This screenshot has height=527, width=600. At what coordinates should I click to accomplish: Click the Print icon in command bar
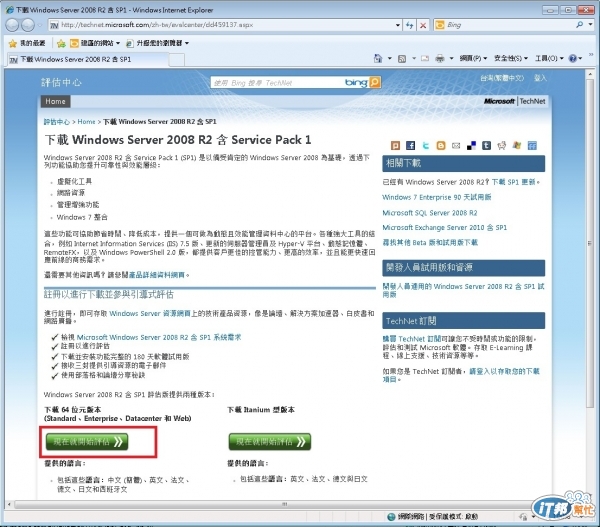point(440,59)
